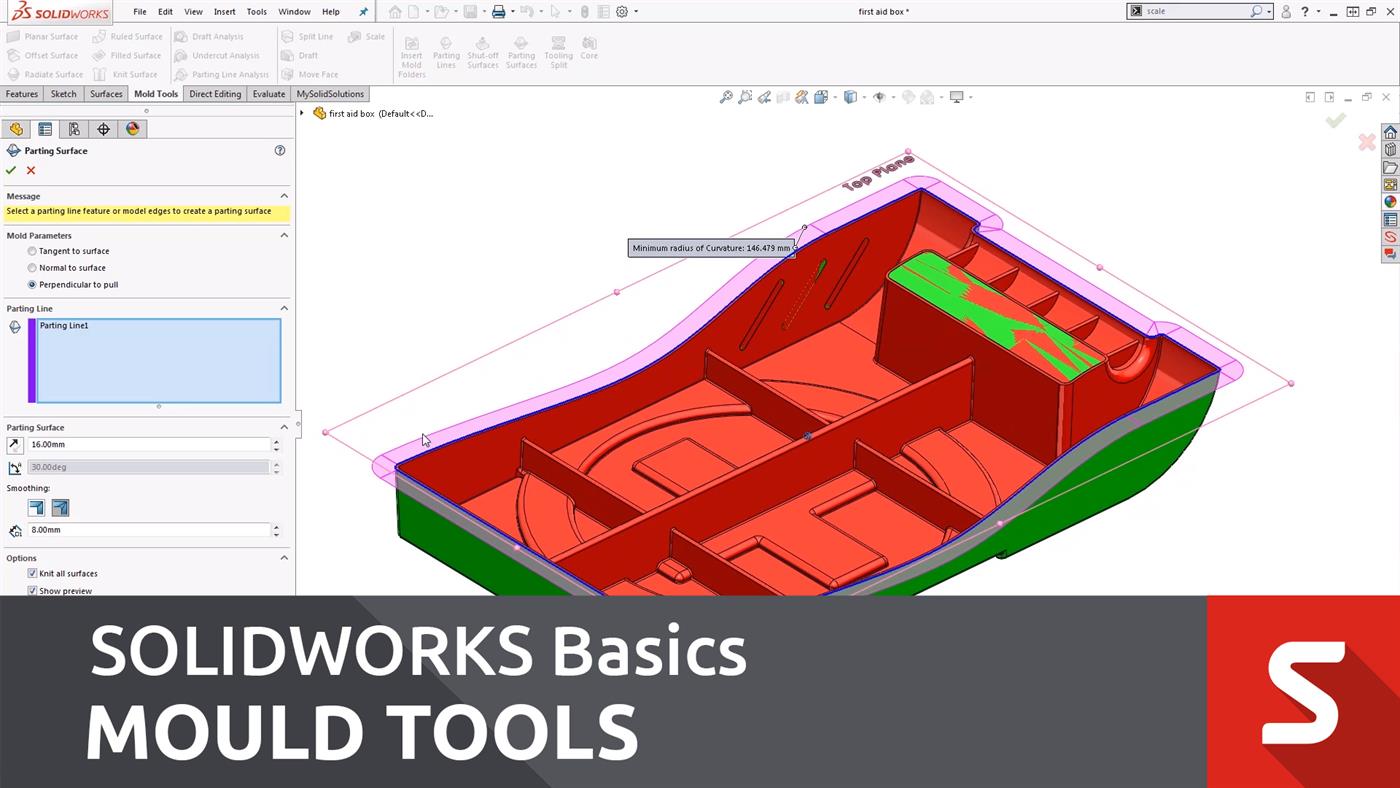Confirm Parting Surface with green check
The image size is (1400, 788).
click(10, 170)
